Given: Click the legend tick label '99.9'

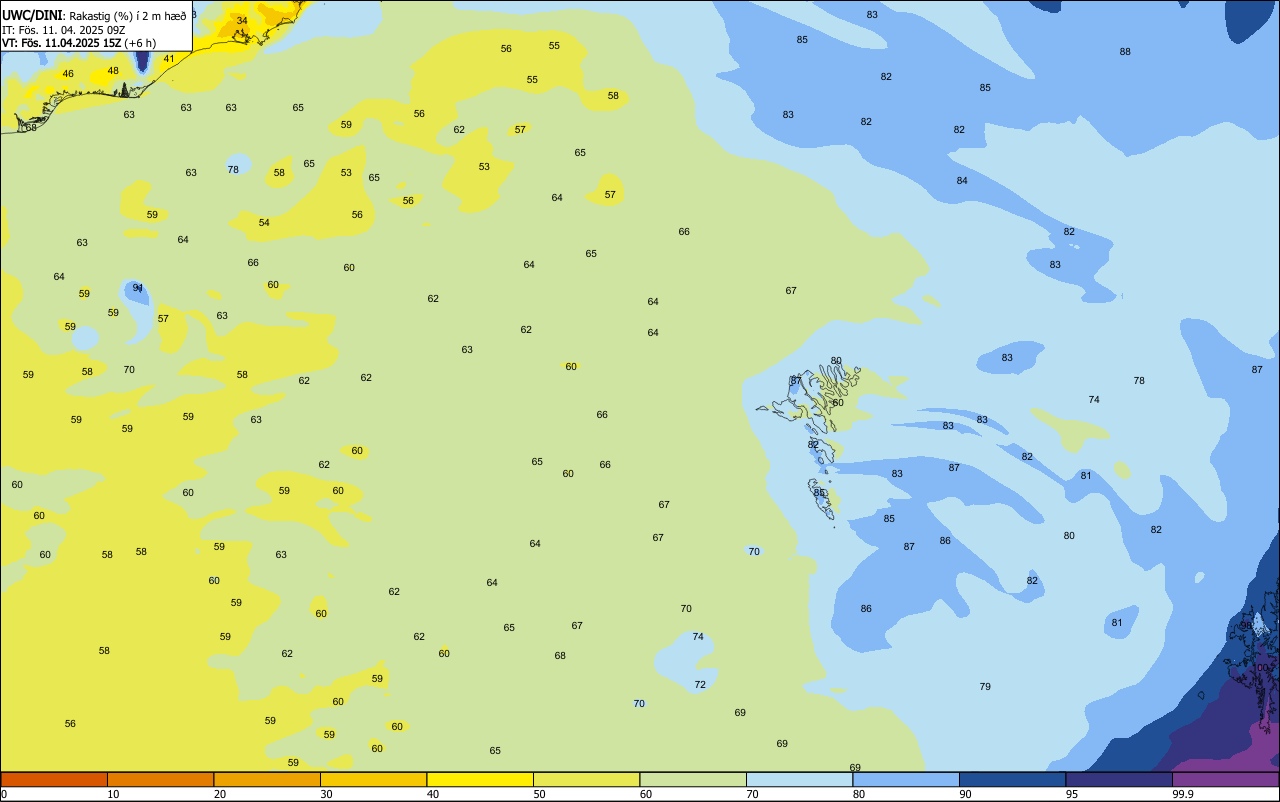Looking at the screenshot, I should pos(1182,794).
